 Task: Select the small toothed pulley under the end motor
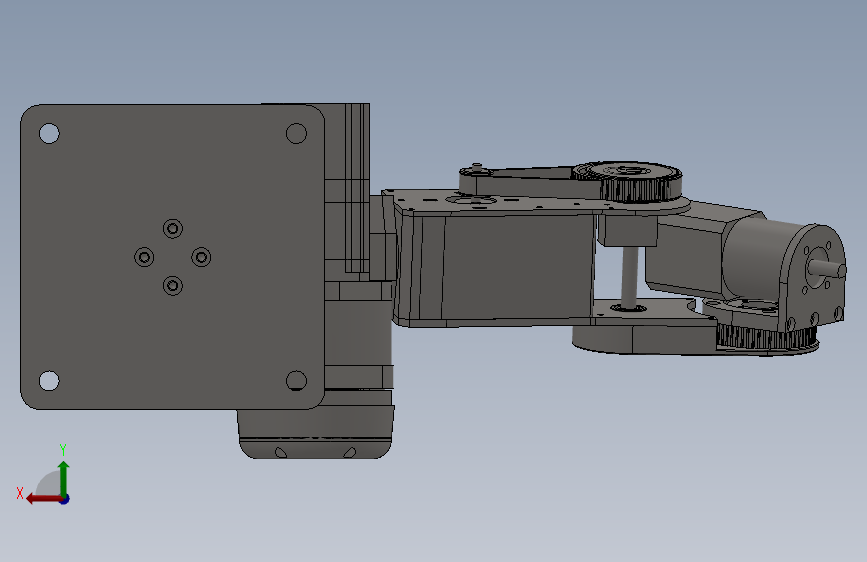[766, 338]
